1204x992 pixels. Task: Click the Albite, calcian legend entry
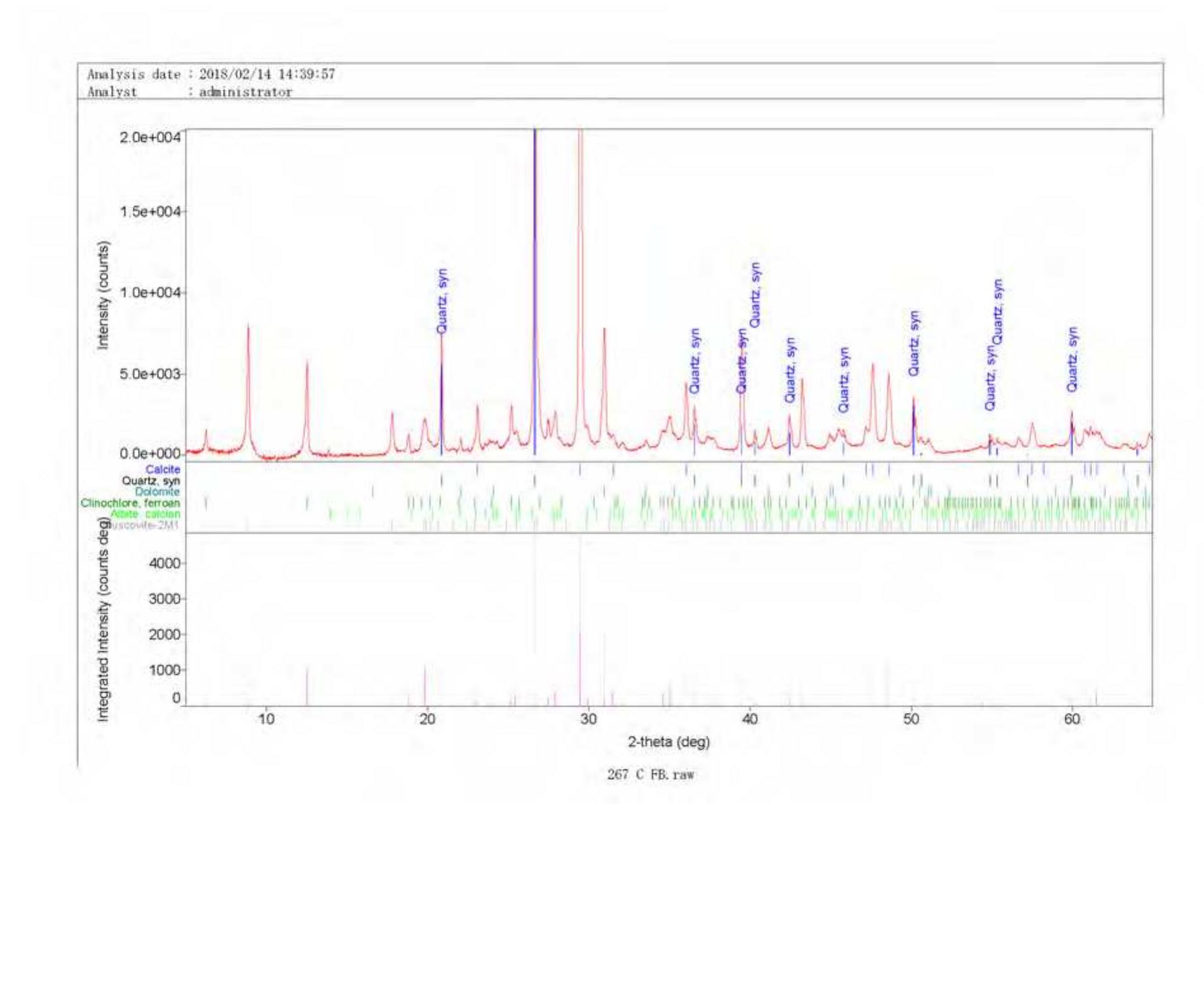145,513
